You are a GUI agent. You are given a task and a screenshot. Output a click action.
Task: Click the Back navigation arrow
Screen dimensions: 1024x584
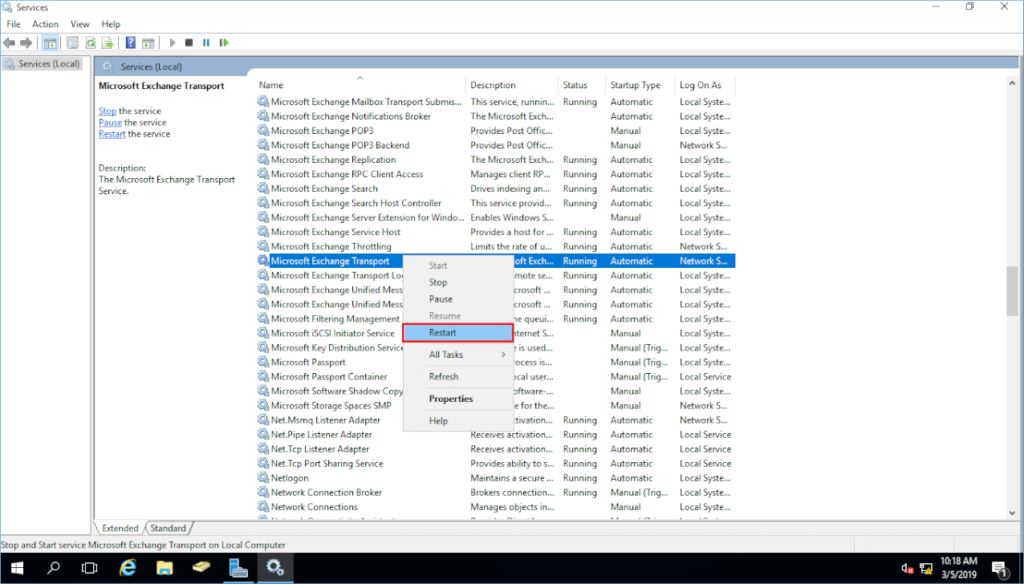(x=8, y=42)
